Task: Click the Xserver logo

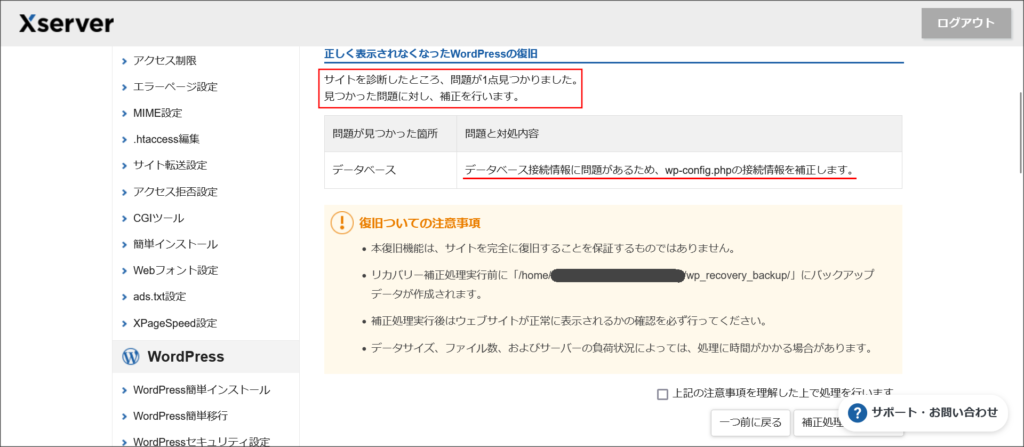Action: point(66,24)
